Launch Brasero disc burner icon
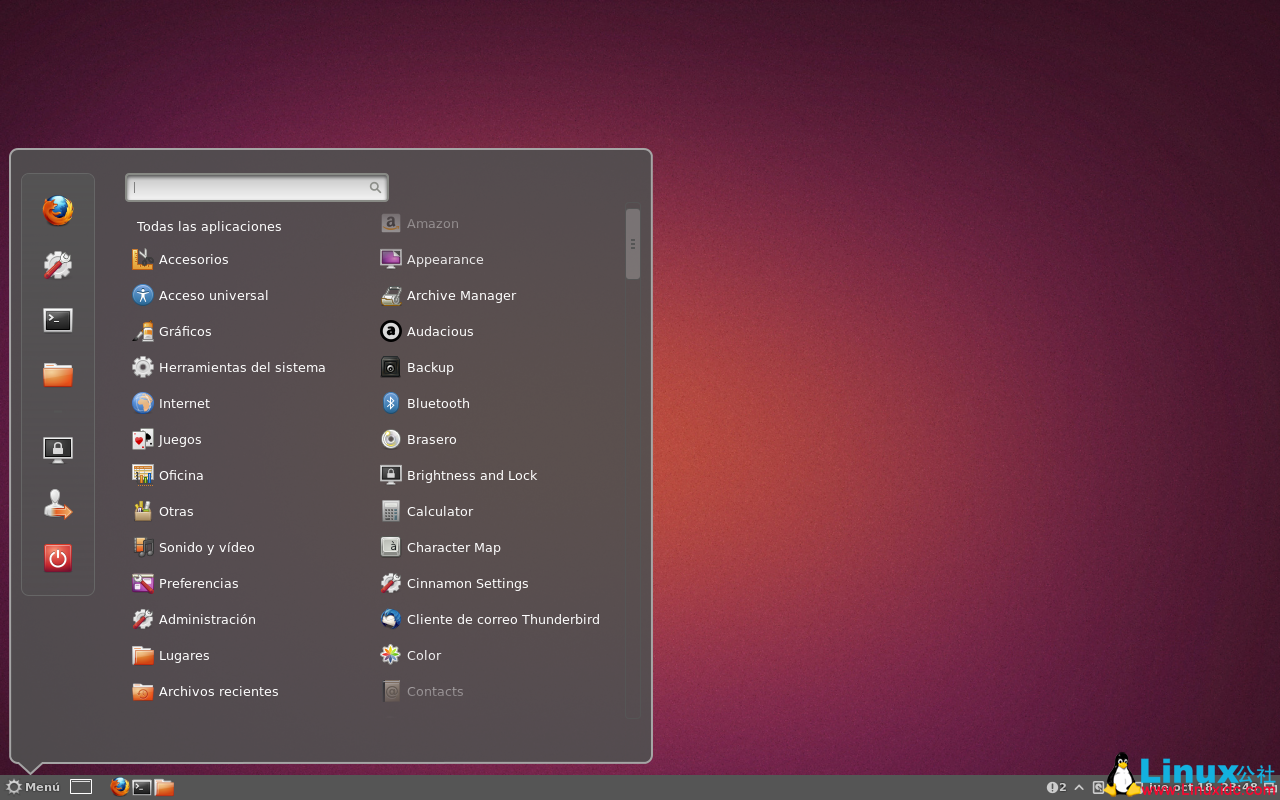The height and width of the screenshot is (800, 1280). (x=391, y=439)
